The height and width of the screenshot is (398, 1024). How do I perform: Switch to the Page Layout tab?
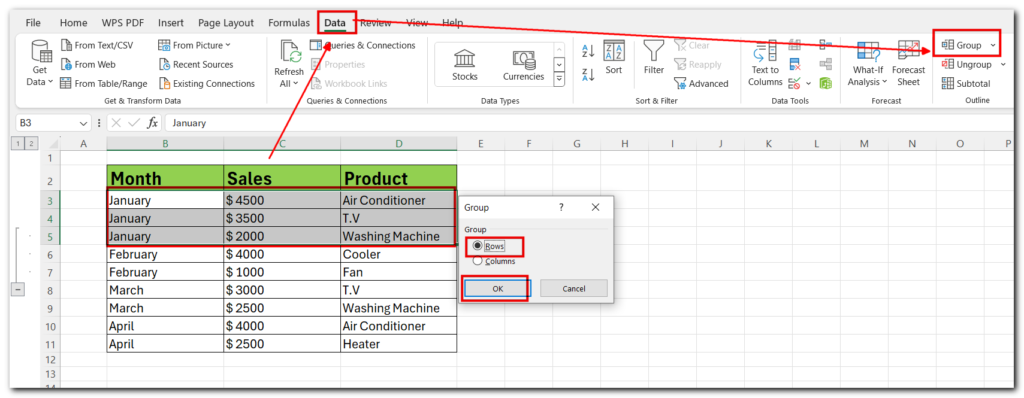(x=226, y=23)
